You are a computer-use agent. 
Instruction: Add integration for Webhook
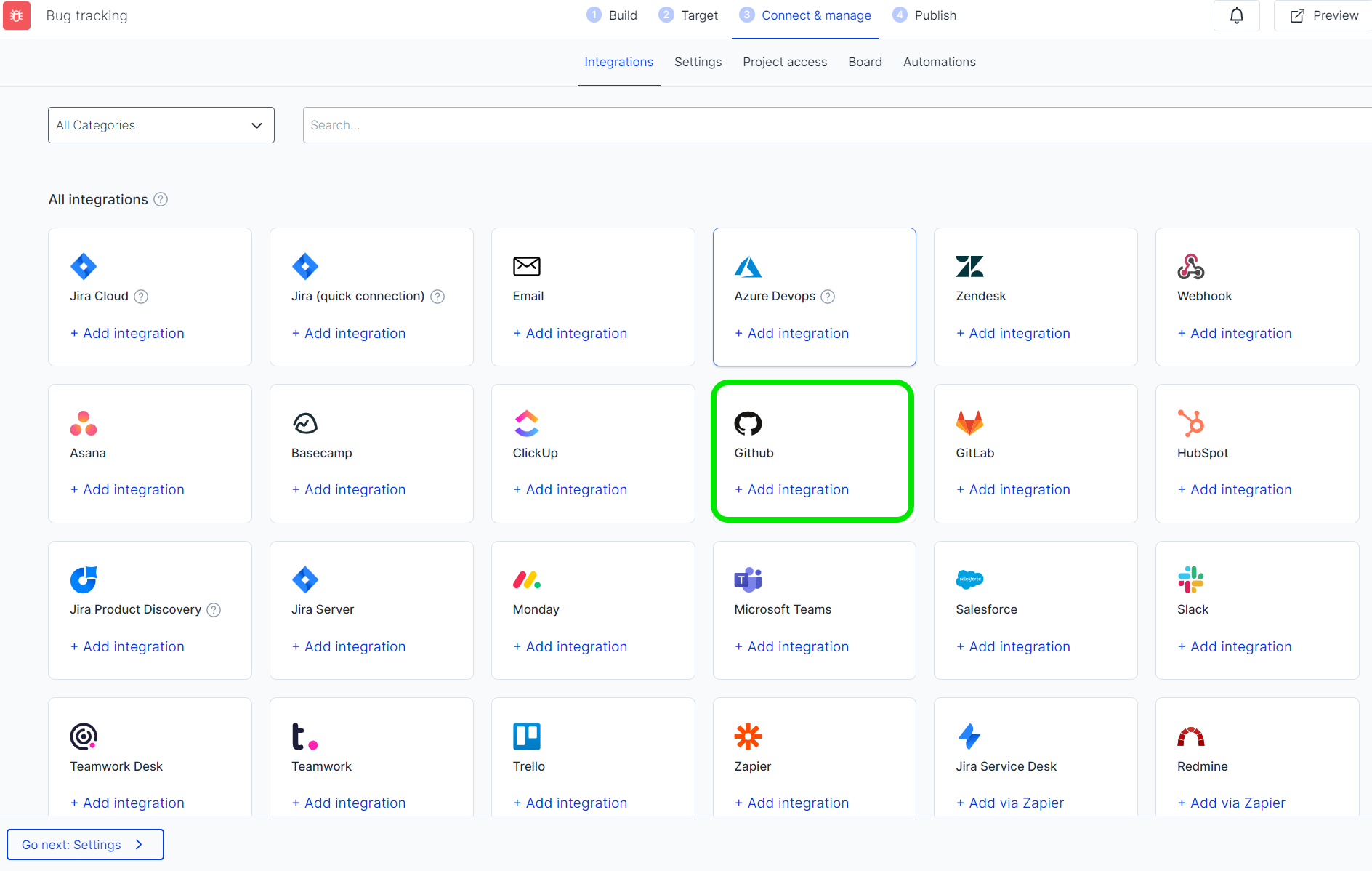[1235, 334]
